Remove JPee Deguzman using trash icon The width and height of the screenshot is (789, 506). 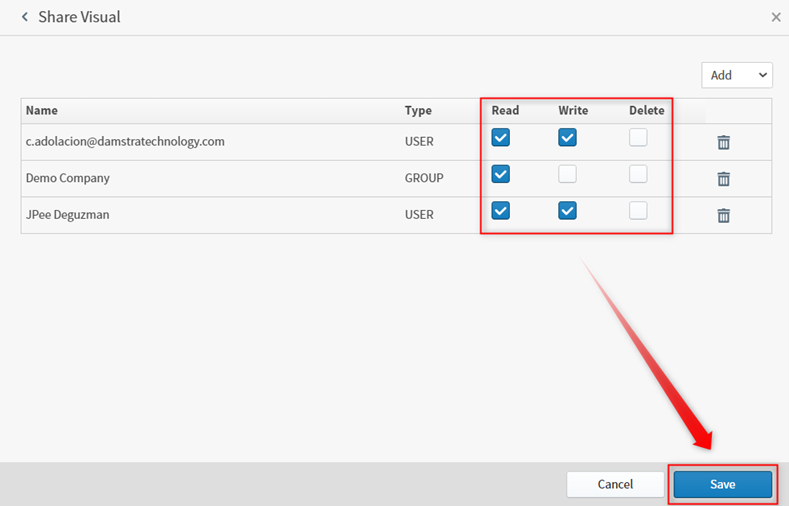click(724, 215)
